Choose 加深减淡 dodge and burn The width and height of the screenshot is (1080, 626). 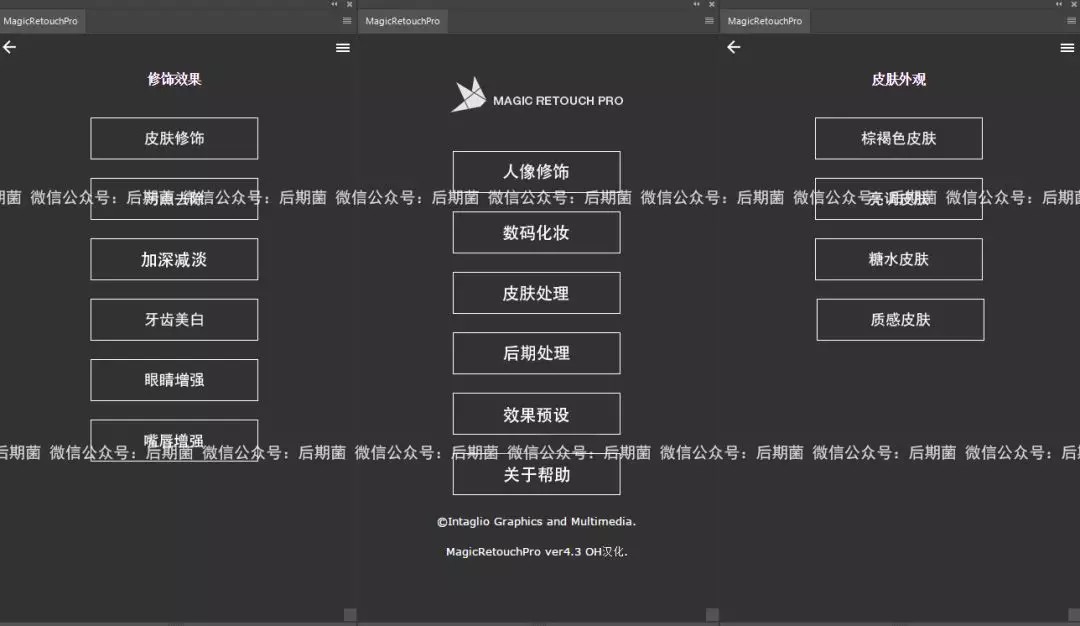[174, 259]
